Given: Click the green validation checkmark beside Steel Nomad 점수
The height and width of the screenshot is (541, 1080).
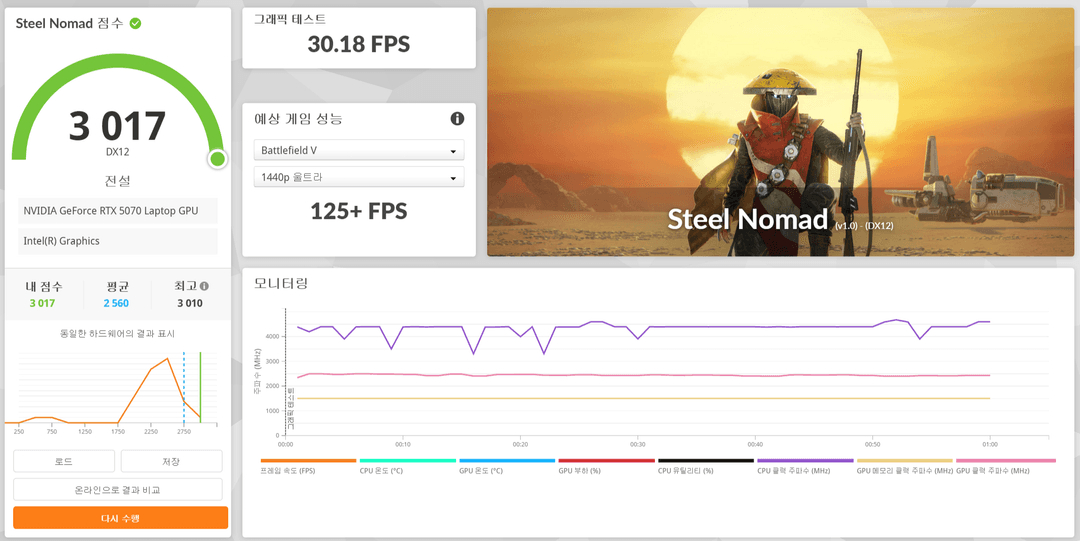Looking at the screenshot, I should point(135,23).
